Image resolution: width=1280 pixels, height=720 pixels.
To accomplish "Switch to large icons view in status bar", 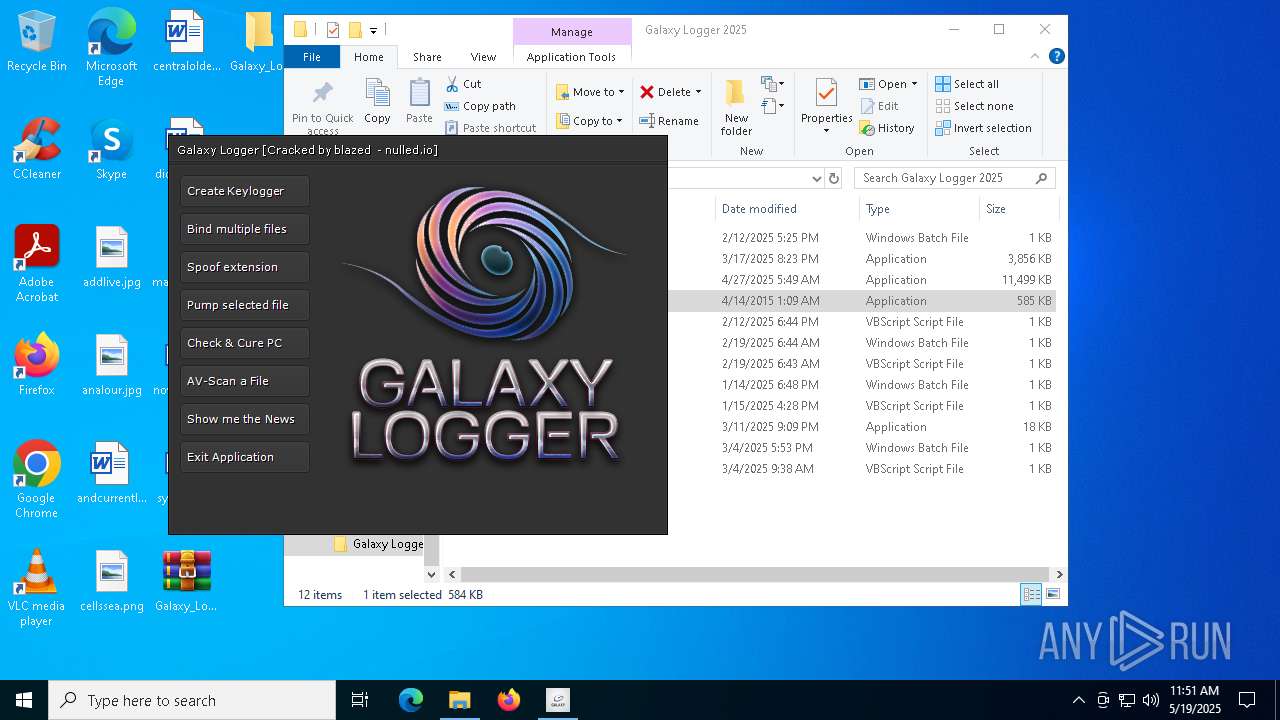I will [x=1052, y=595].
